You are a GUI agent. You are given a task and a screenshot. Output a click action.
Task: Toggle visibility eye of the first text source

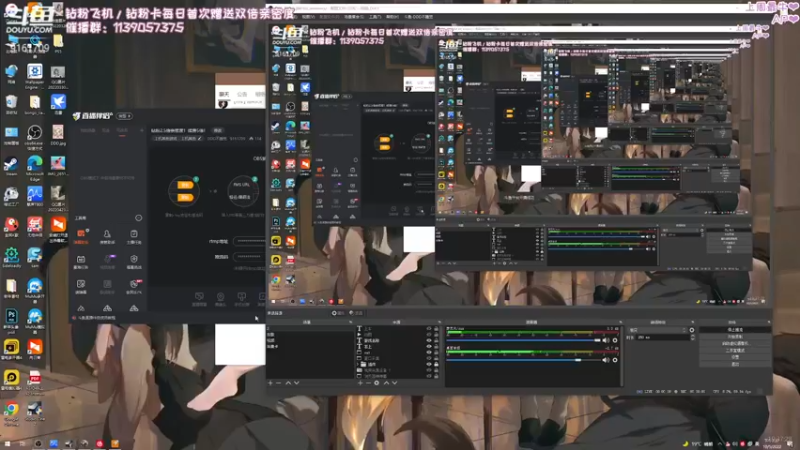click(429, 329)
